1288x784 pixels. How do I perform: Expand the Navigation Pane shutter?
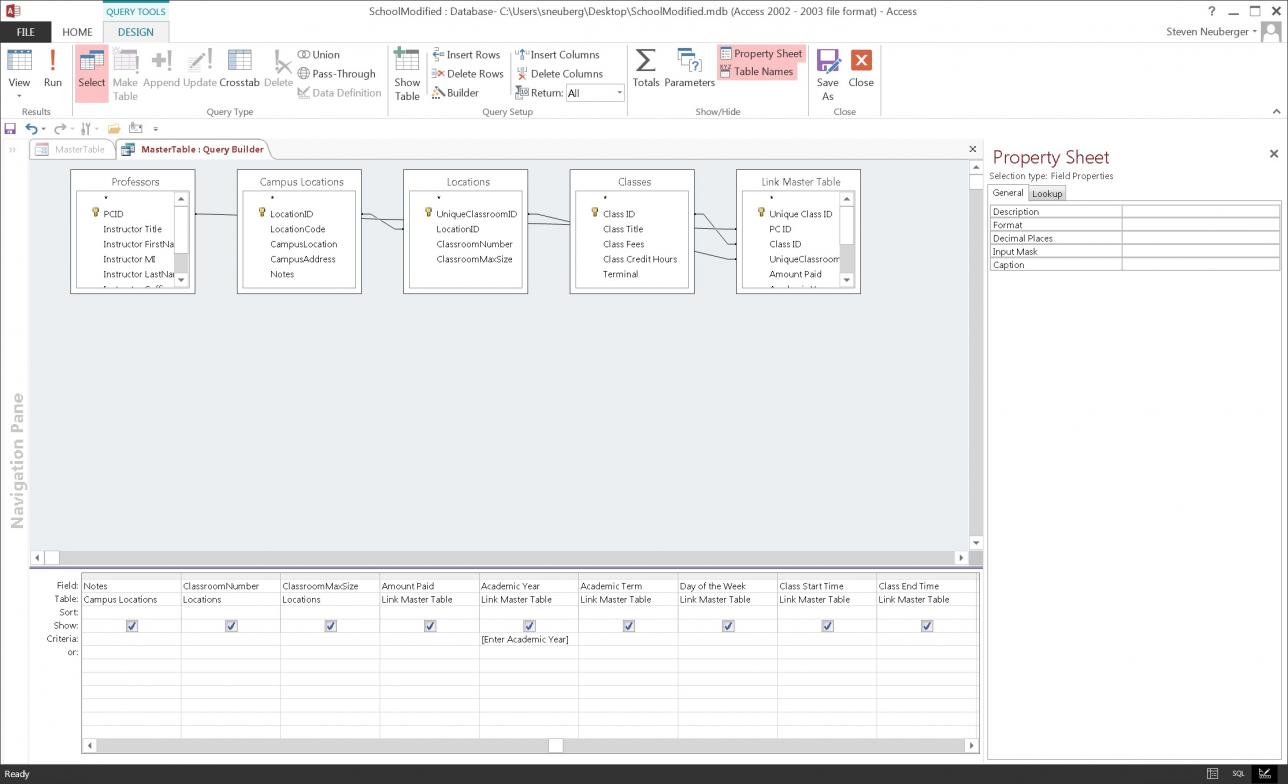[13, 150]
